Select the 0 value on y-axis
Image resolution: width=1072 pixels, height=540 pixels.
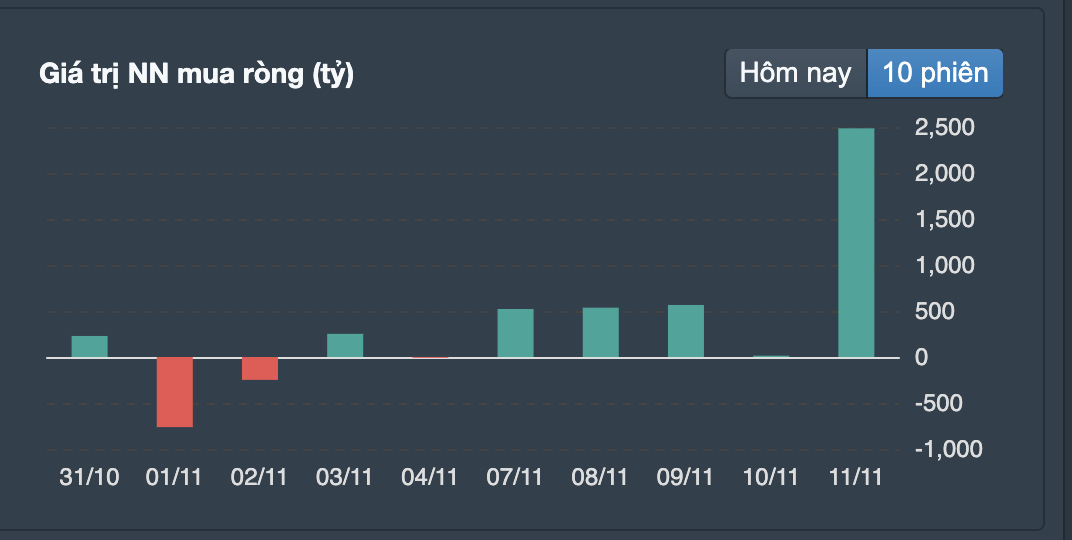click(921, 357)
